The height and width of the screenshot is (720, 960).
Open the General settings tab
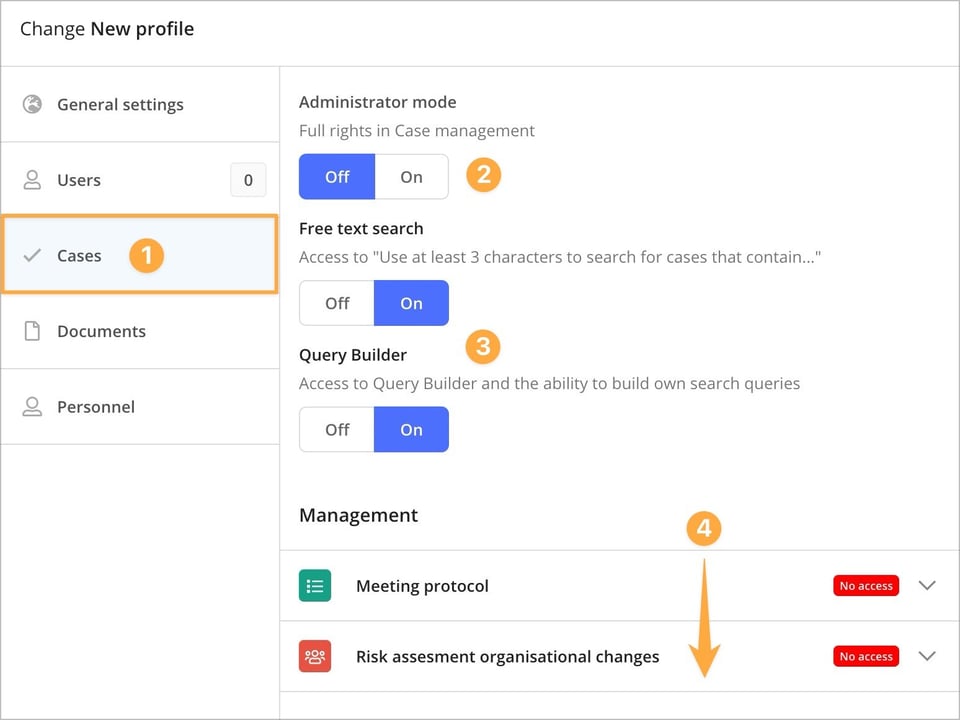[x=140, y=105]
